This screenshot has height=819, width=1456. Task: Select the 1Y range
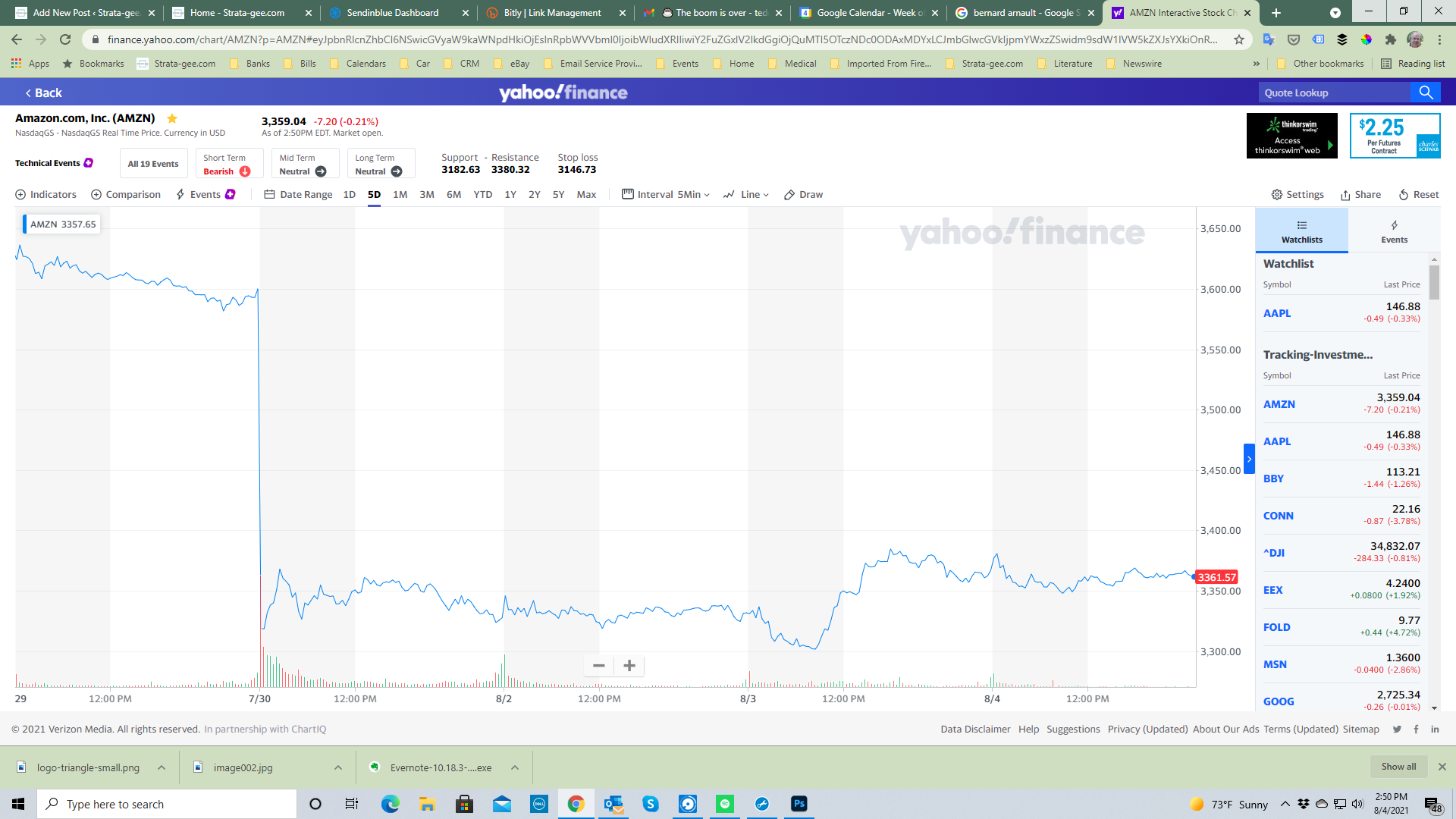point(510,195)
